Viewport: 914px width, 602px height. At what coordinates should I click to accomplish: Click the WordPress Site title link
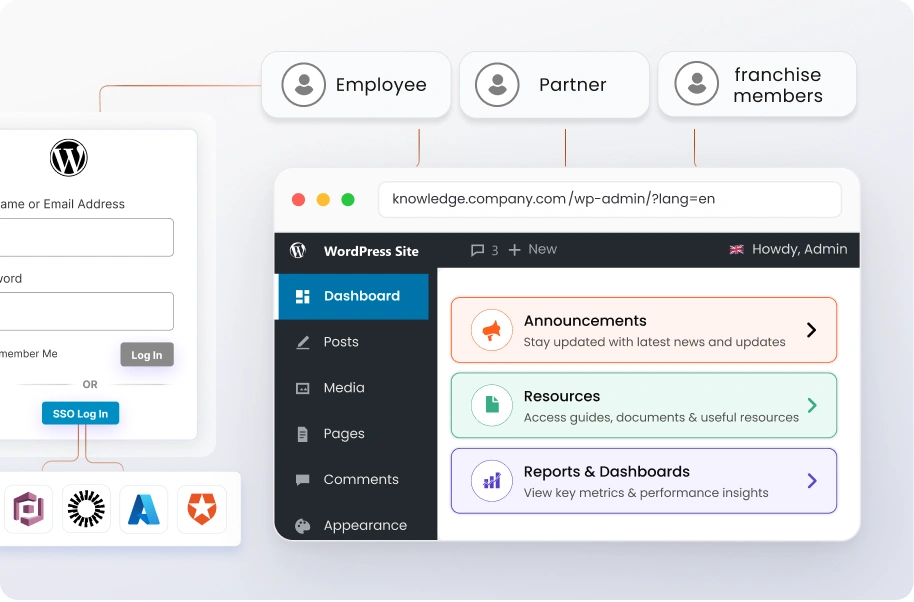point(371,251)
